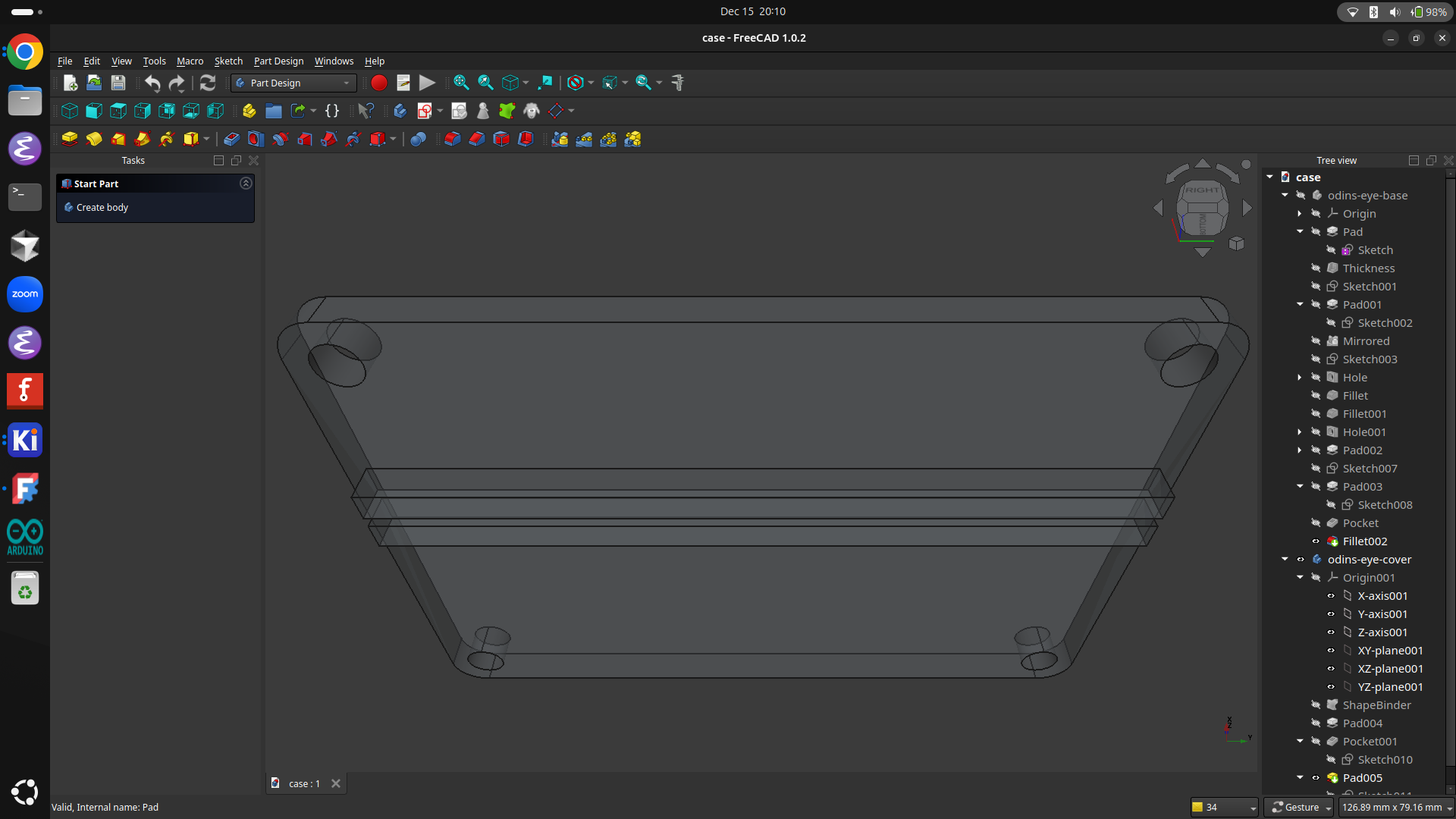Toggle visibility of the Thickness feature
Viewport: 1456px width, 819px height.
click(x=1316, y=268)
